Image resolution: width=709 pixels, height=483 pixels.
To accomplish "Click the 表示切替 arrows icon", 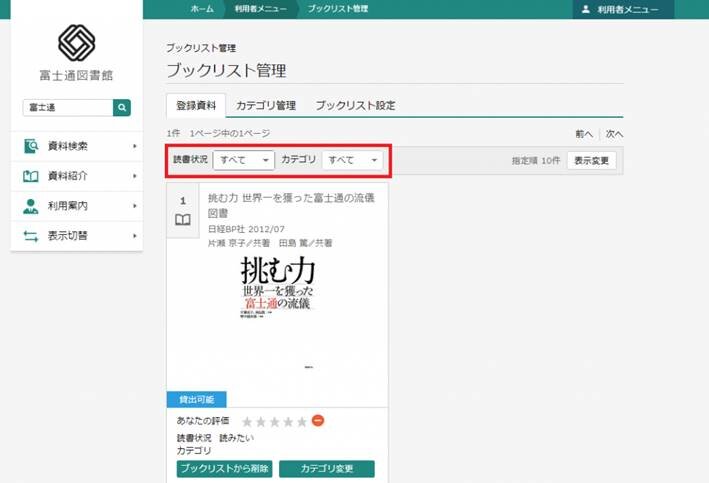I will click(31, 236).
